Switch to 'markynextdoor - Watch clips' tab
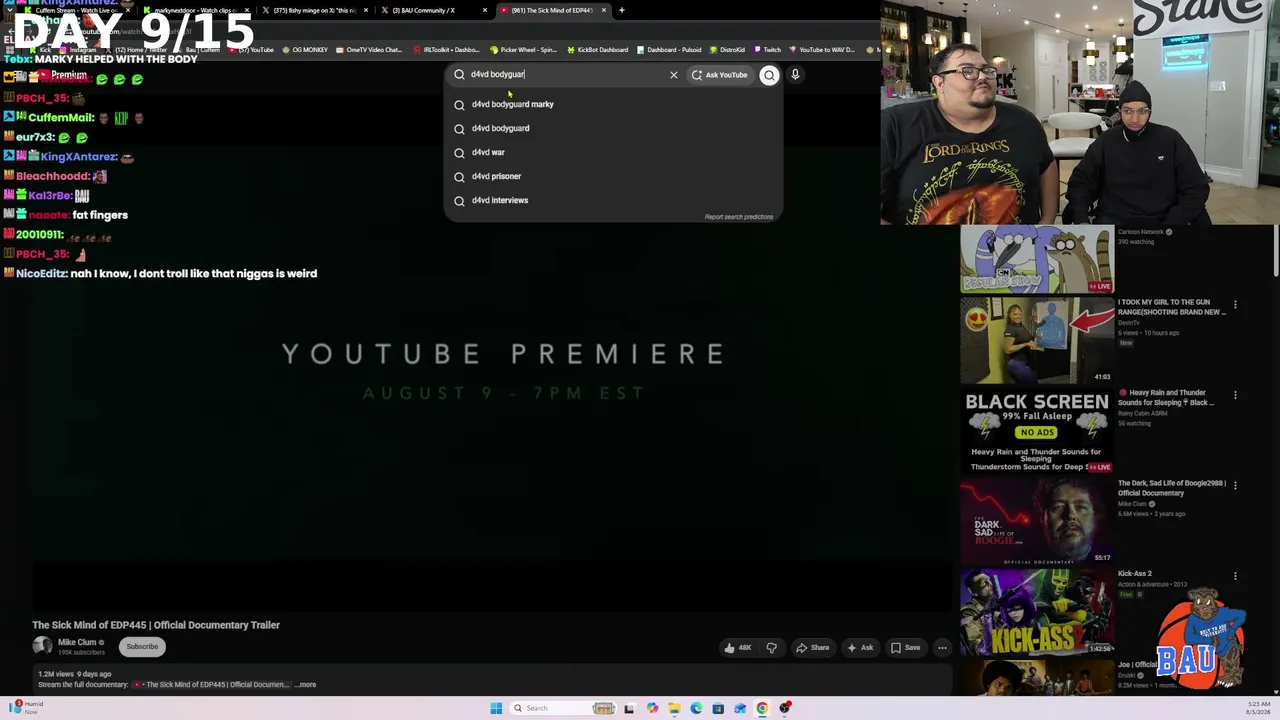Image resolution: width=1280 pixels, height=720 pixels. pyautogui.click(x=194, y=10)
